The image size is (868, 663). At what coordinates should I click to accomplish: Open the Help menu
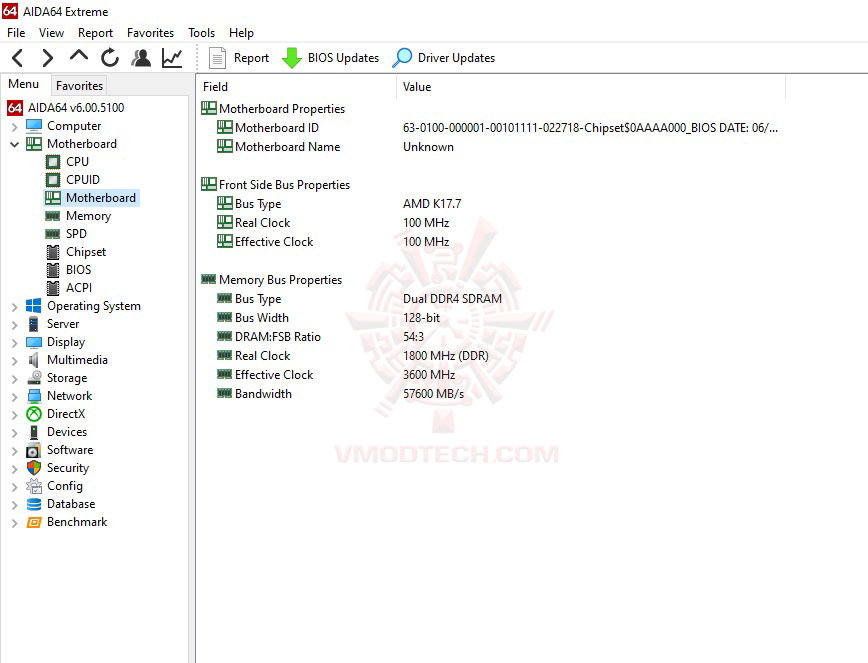[241, 33]
